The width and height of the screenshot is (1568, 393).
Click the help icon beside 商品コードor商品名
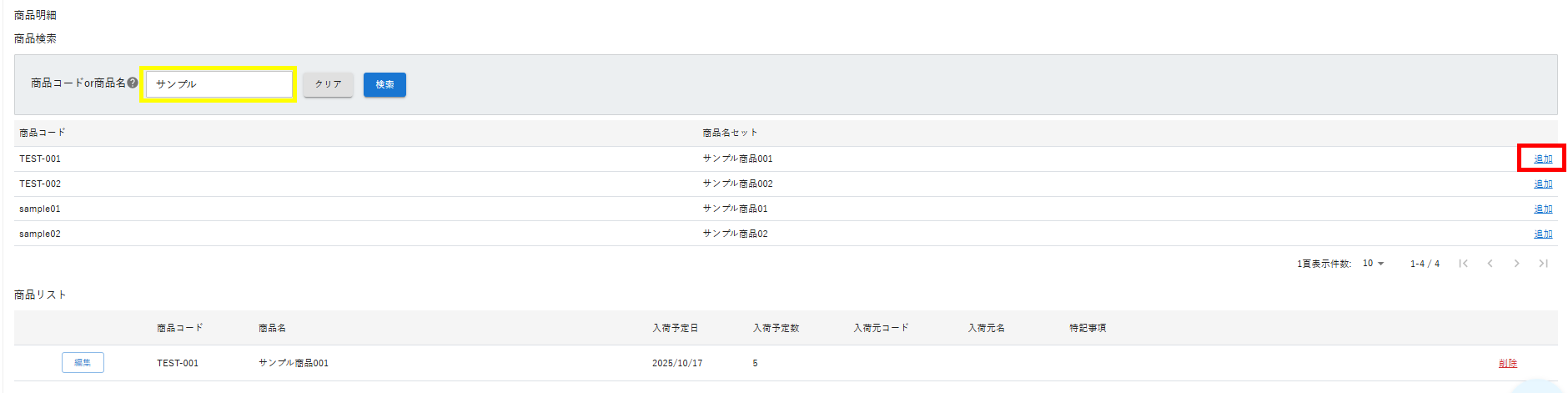133,83
